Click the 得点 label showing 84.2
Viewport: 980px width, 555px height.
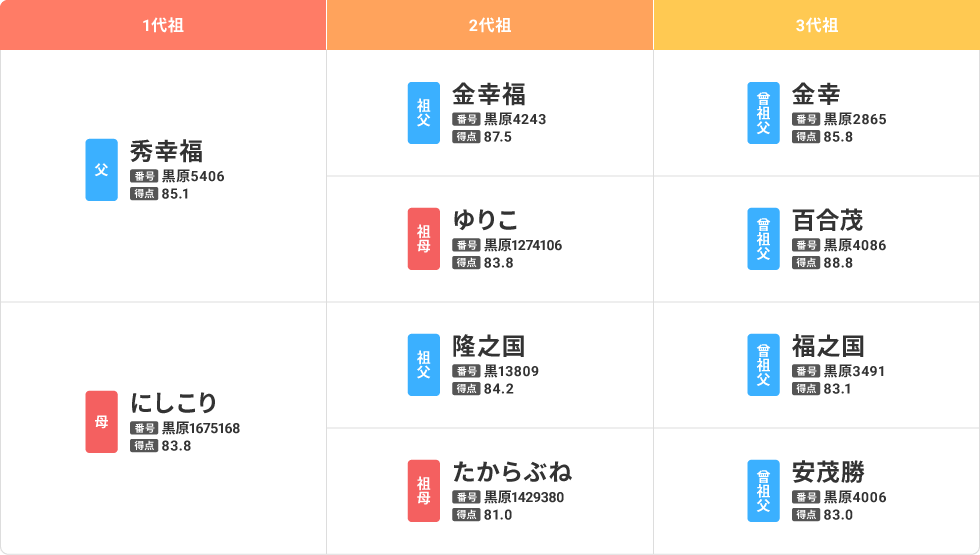[x=466, y=389]
